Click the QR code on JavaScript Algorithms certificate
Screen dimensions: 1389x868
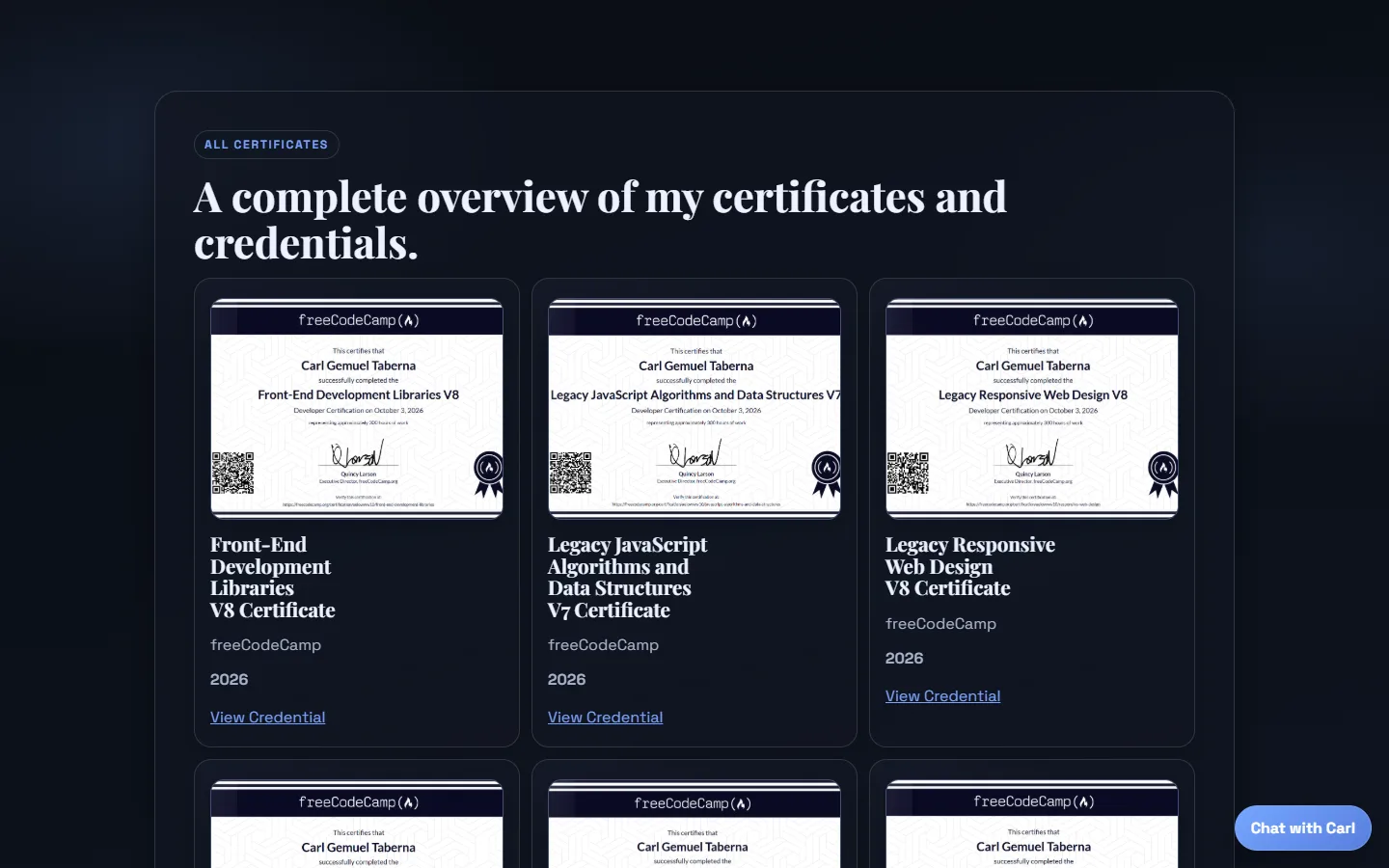click(570, 473)
